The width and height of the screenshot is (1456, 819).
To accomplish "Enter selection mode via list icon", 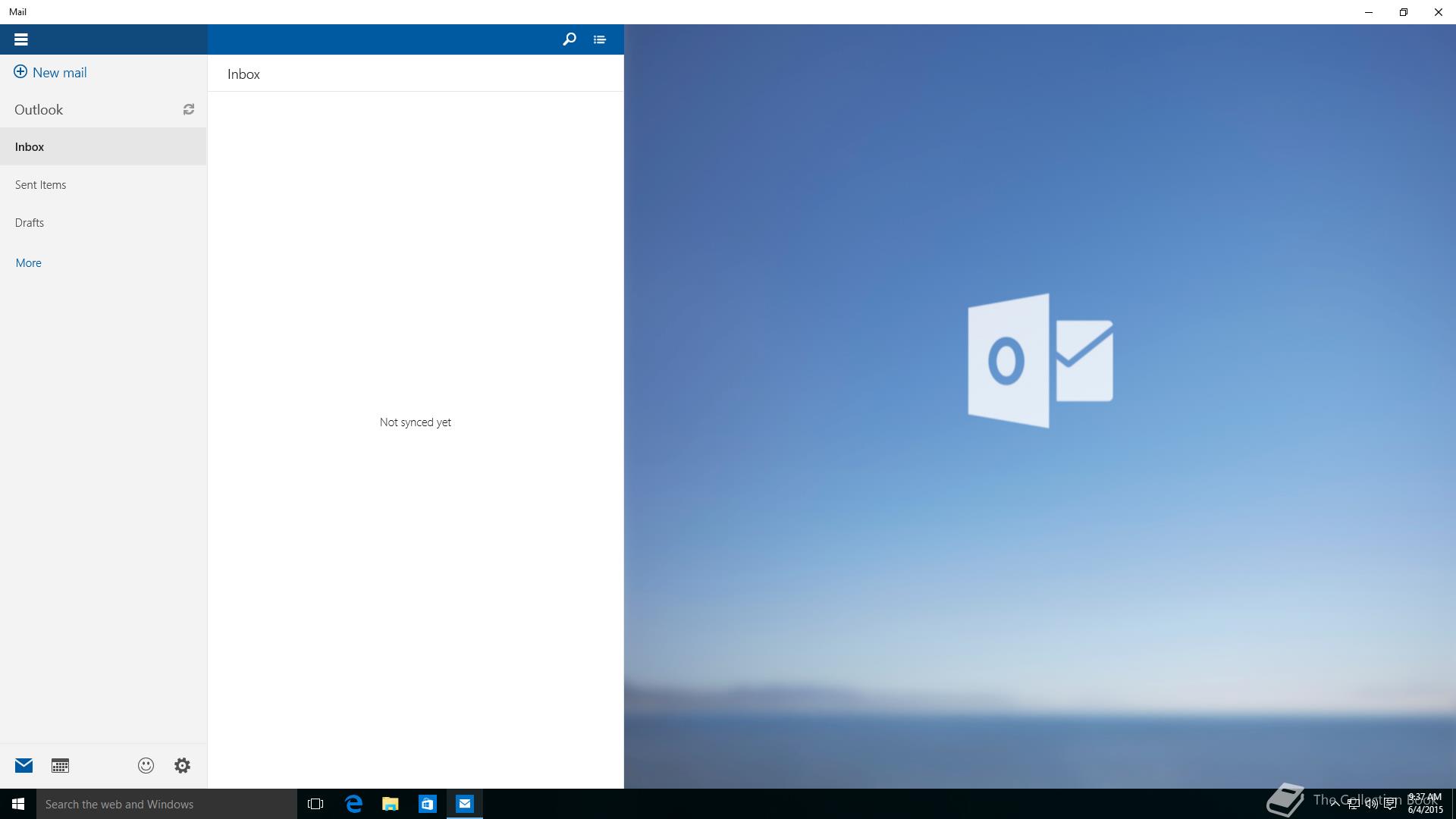I will 600,39.
